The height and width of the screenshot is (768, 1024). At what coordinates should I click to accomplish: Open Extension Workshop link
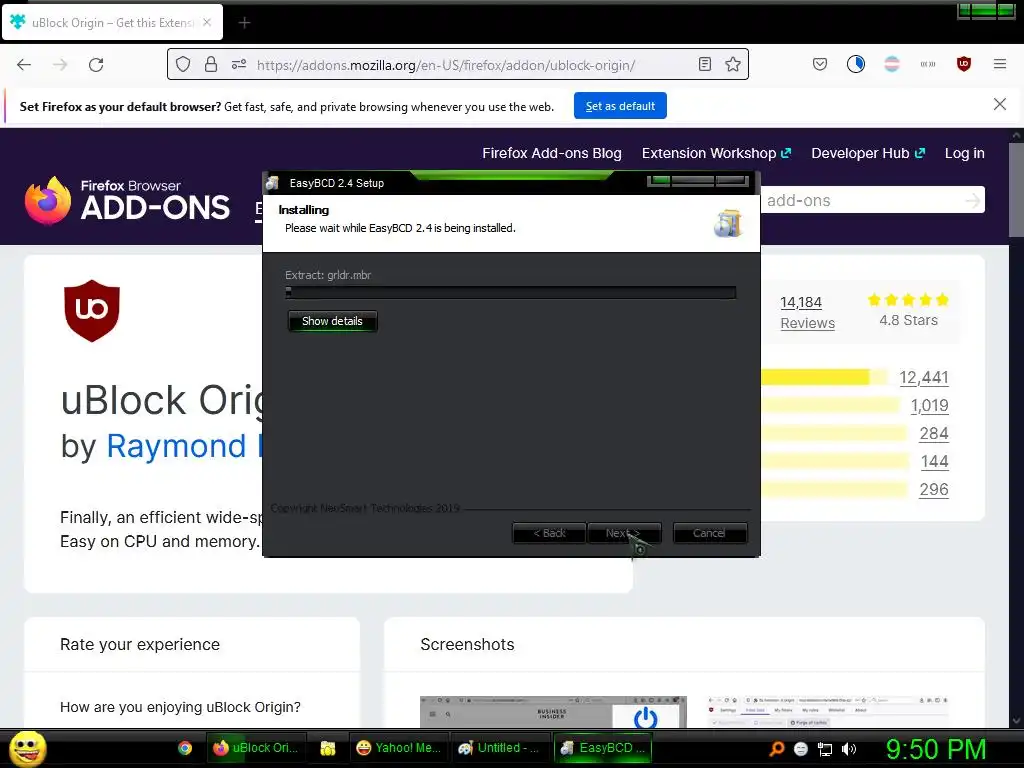pyautogui.click(x=716, y=153)
